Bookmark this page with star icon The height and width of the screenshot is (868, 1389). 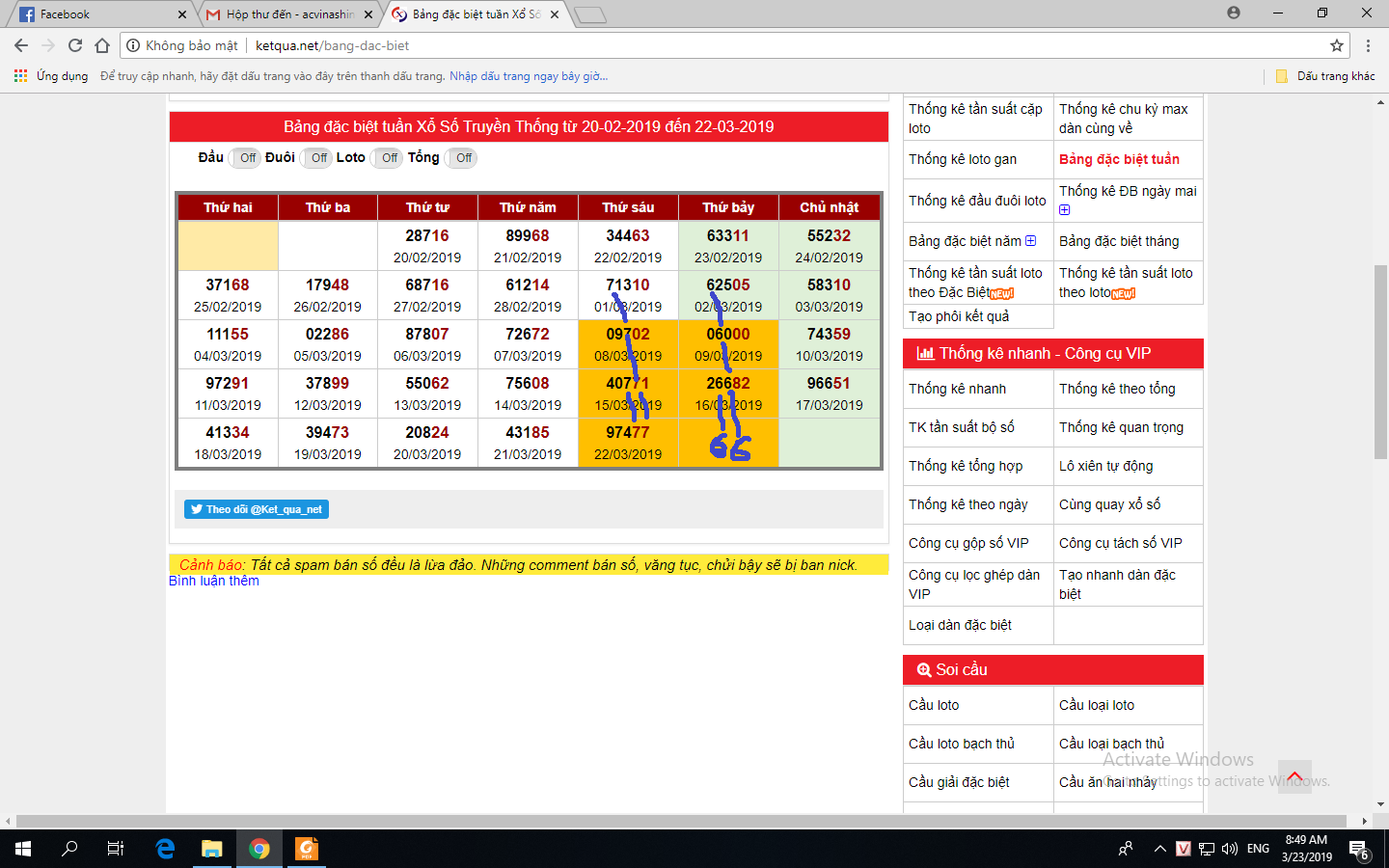pyautogui.click(x=1337, y=45)
